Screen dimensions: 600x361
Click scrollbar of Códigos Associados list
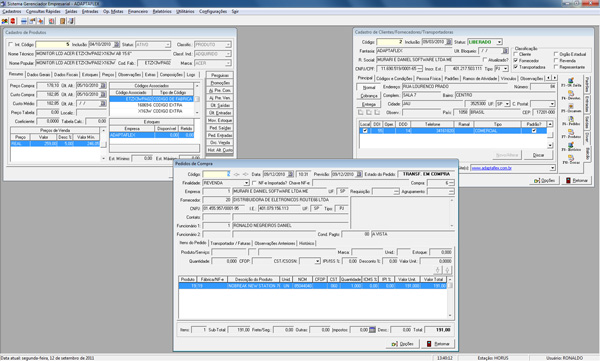pos(197,99)
